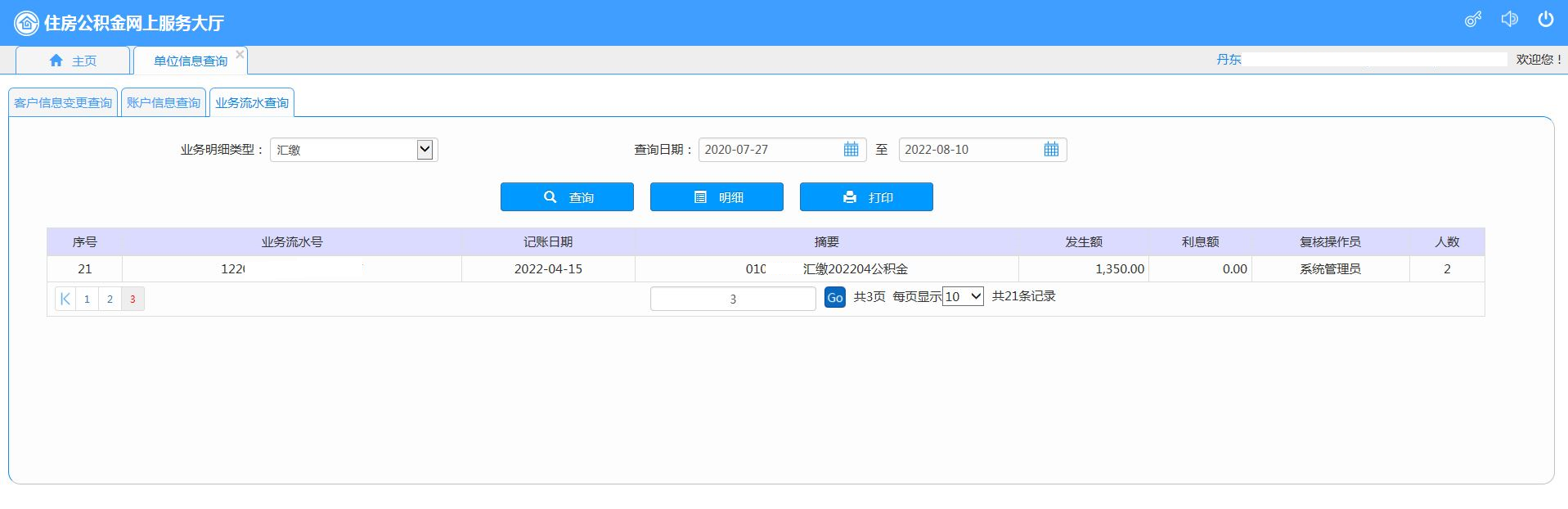Image resolution: width=1568 pixels, height=509 pixels.
Task: Click the speaker icon in the header
Action: coord(1509,20)
